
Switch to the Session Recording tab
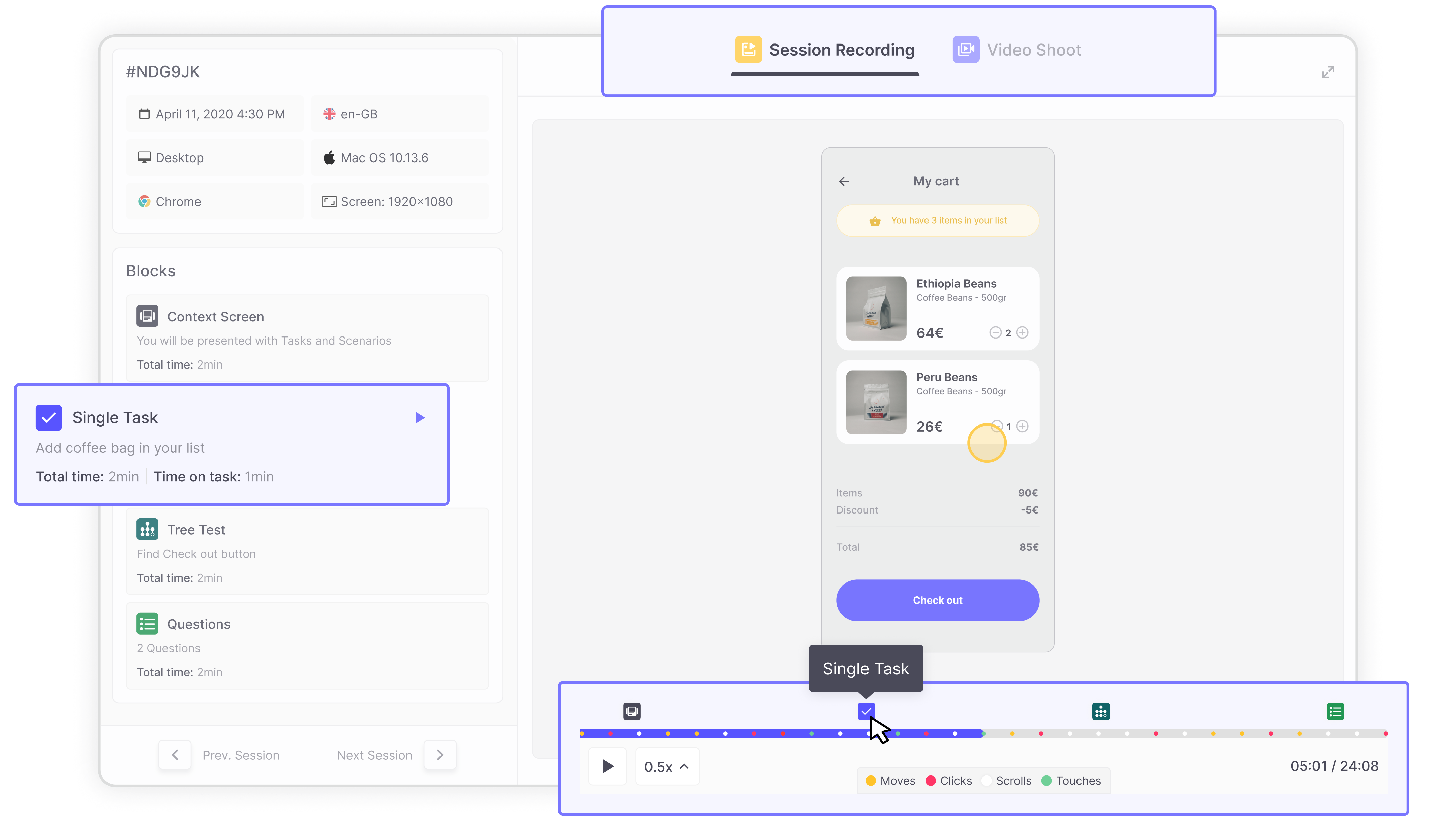tap(825, 50)
